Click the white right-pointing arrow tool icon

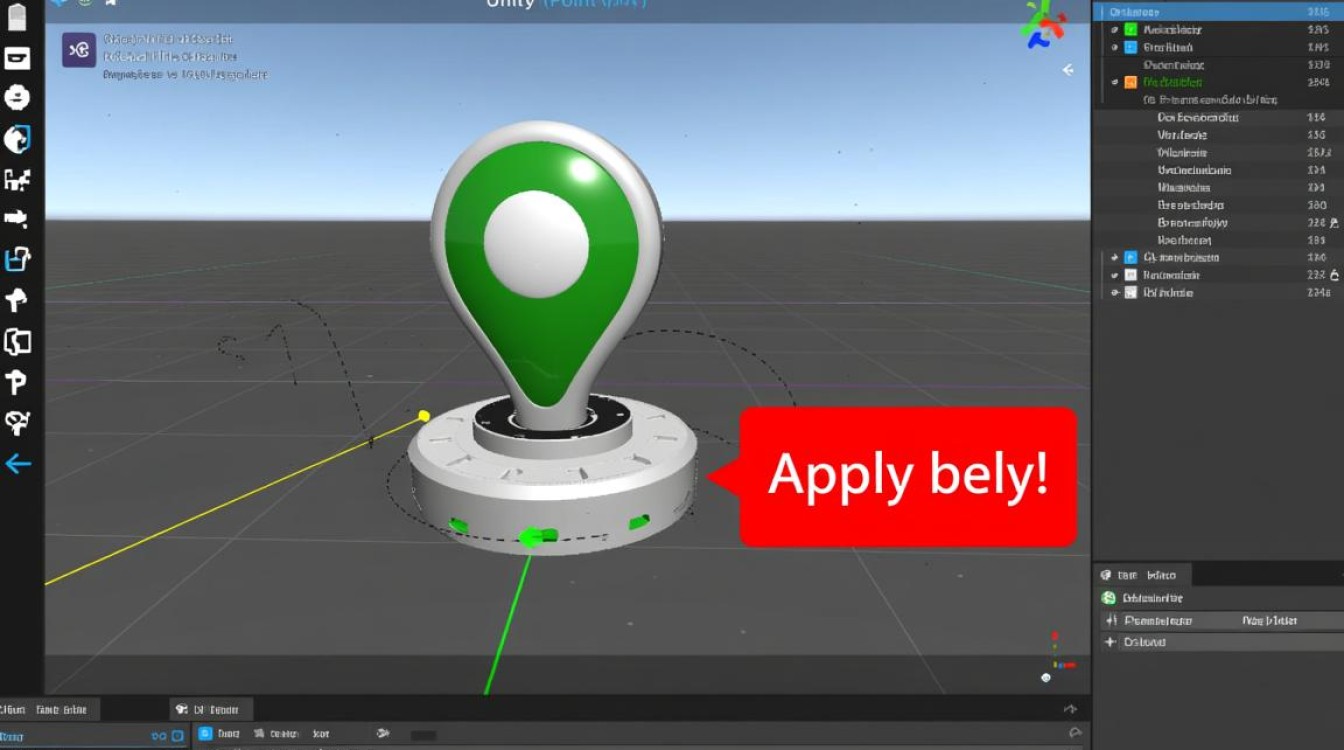[x=16, y=218]
